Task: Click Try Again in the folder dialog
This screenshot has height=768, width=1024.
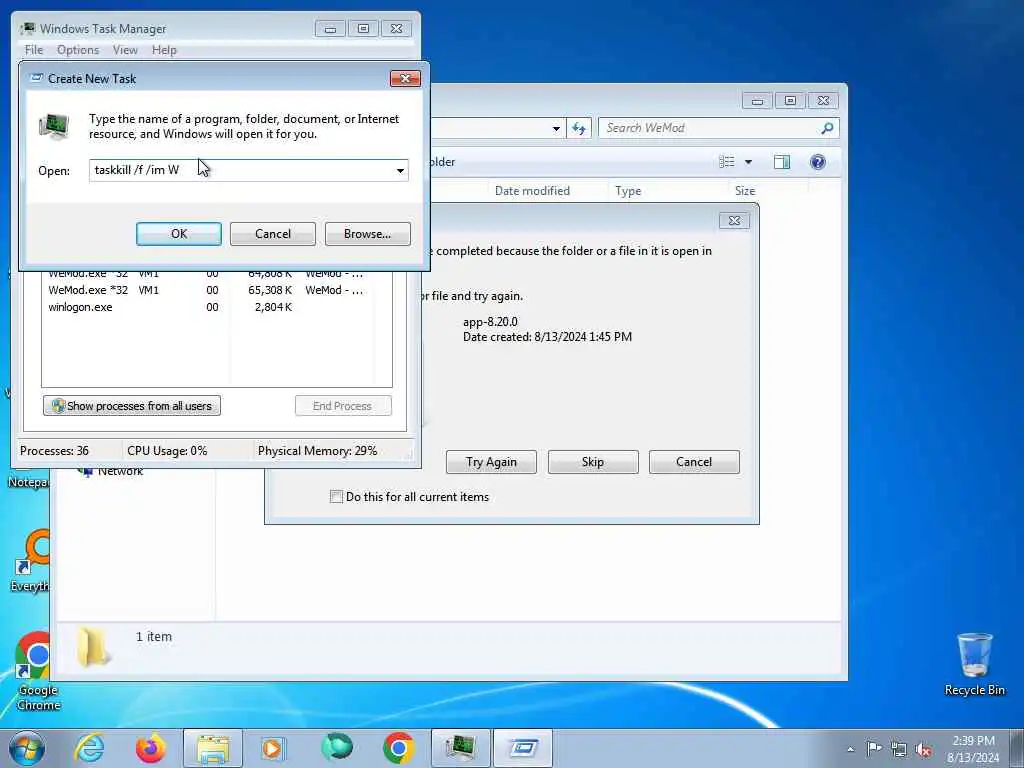Action: click(x=491, y=462)
